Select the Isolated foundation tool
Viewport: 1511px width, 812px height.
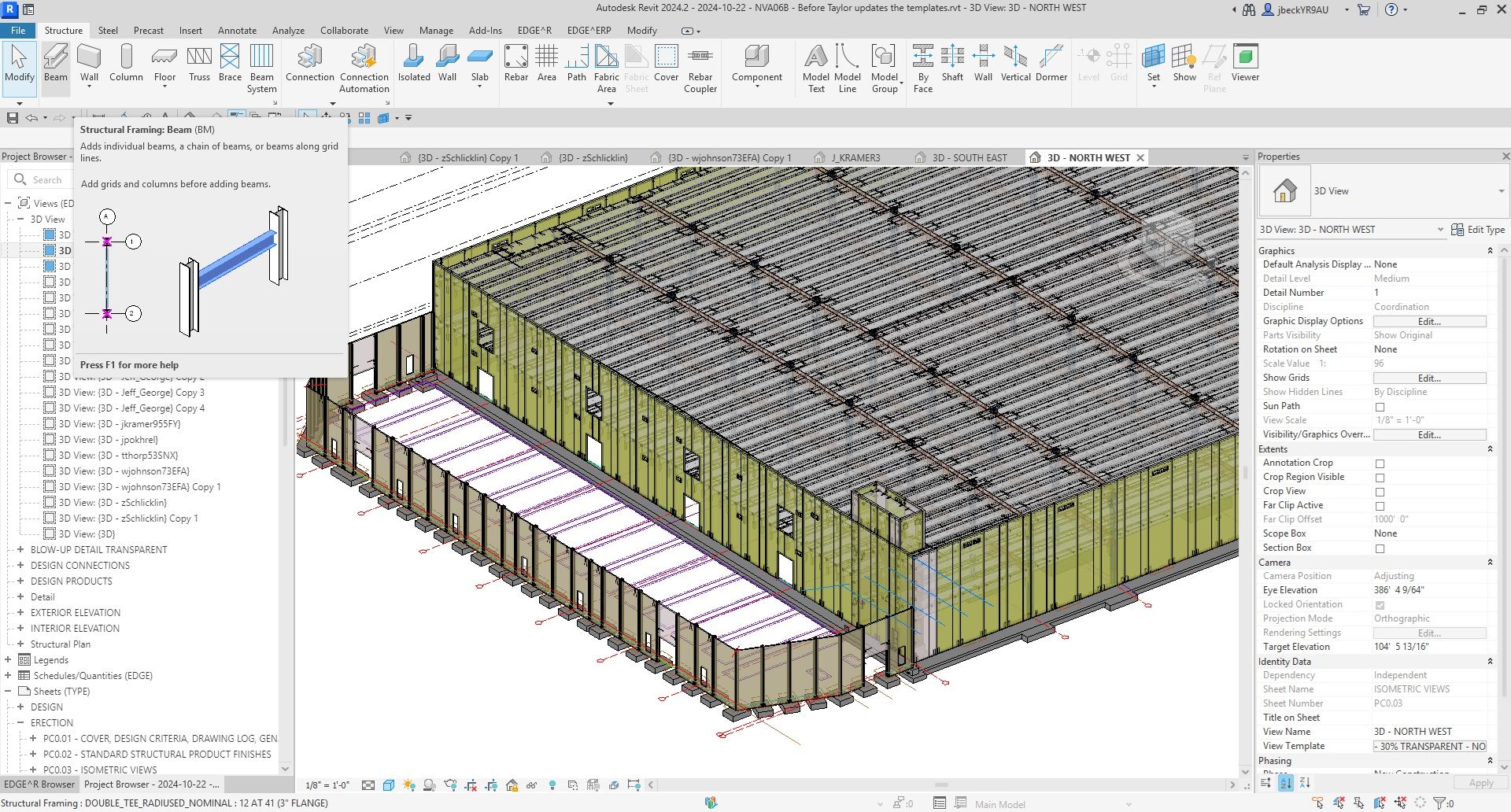414,63
